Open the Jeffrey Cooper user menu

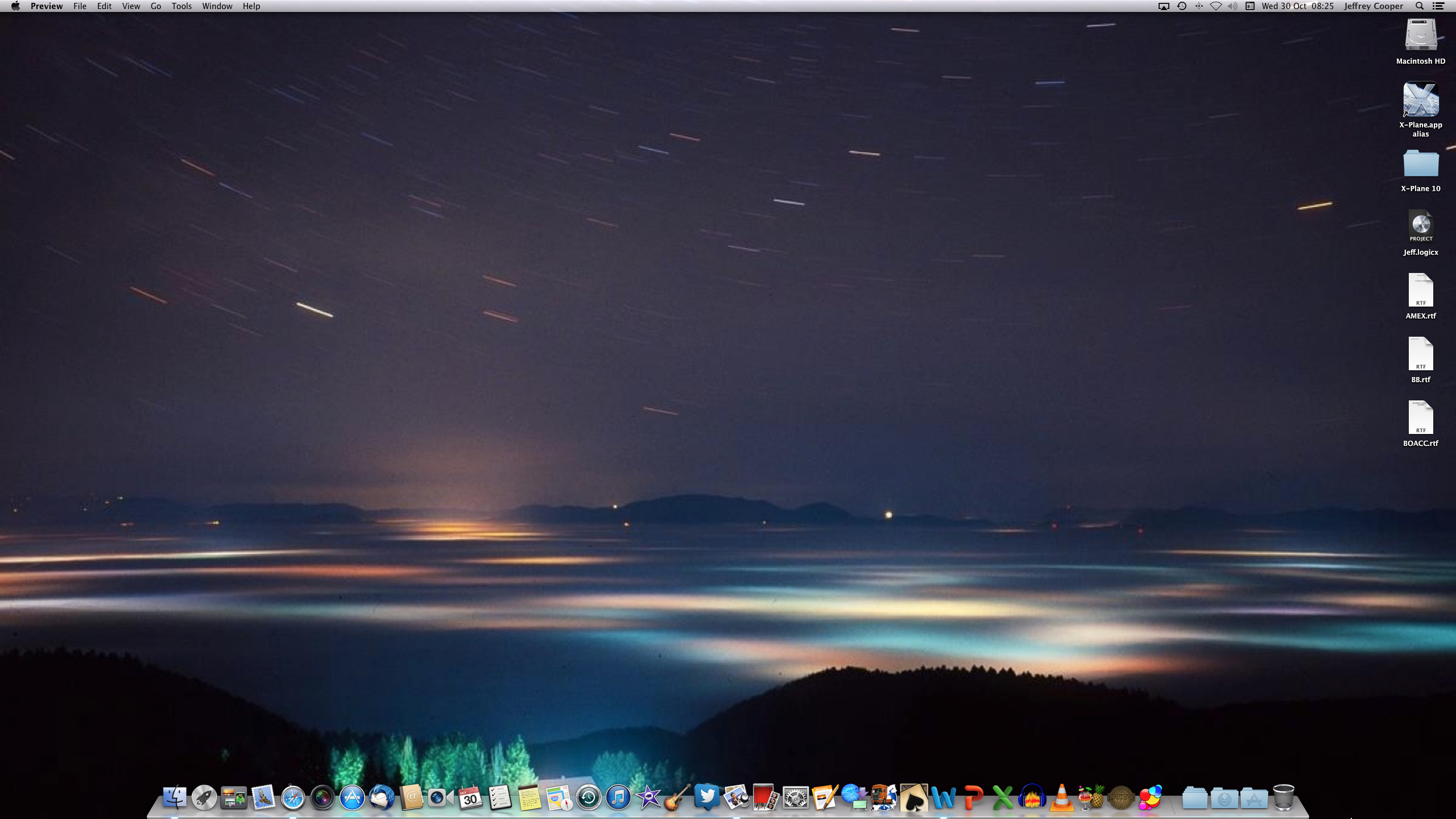point(1373,6)
